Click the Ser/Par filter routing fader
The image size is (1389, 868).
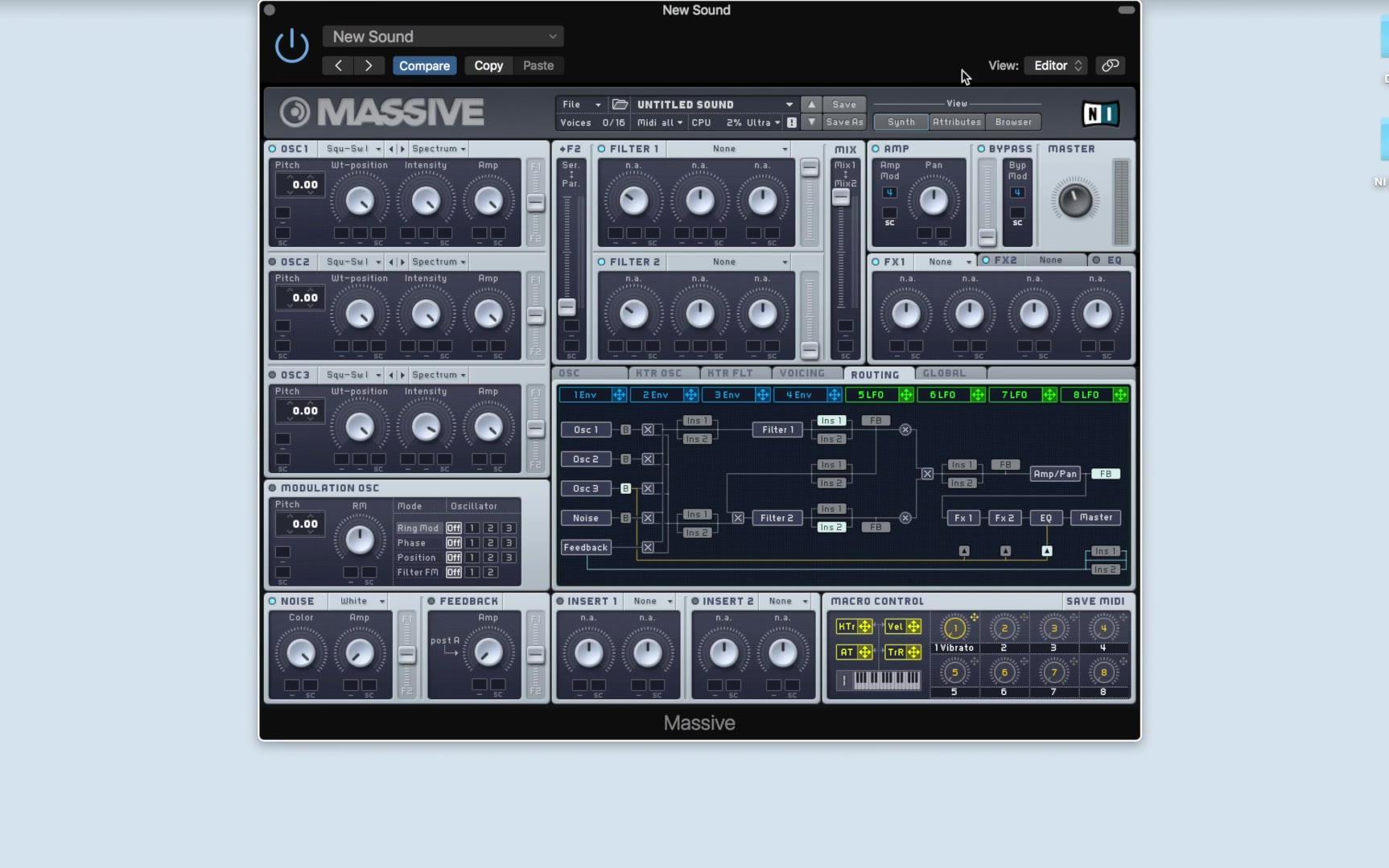567,306
